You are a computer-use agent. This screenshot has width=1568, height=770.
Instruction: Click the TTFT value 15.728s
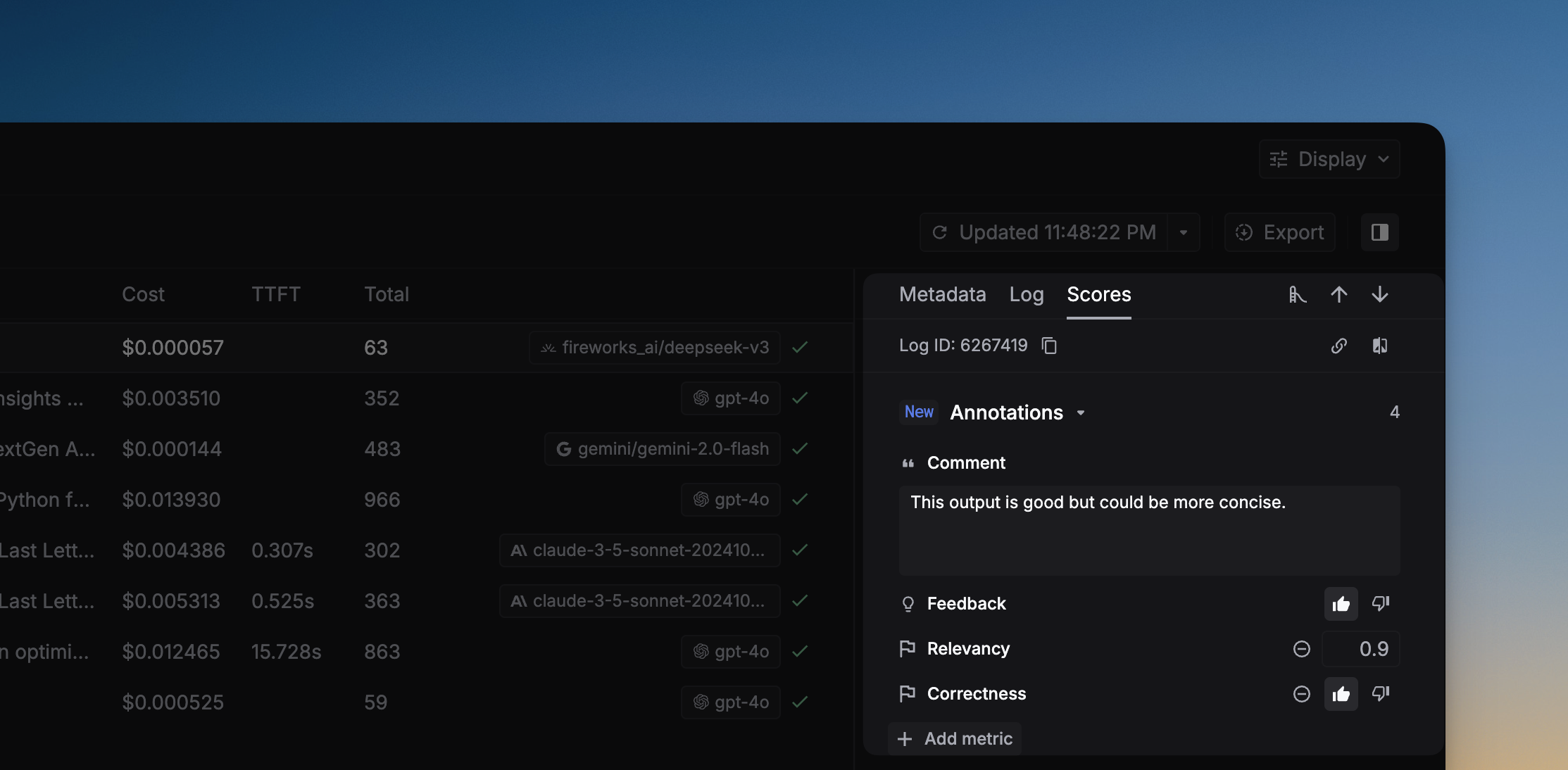[286, 652]
